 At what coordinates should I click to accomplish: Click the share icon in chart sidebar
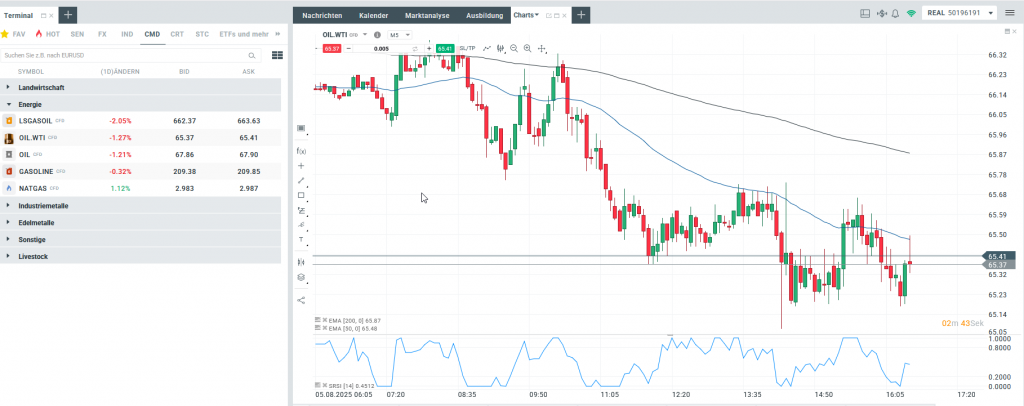click(301, 300)
